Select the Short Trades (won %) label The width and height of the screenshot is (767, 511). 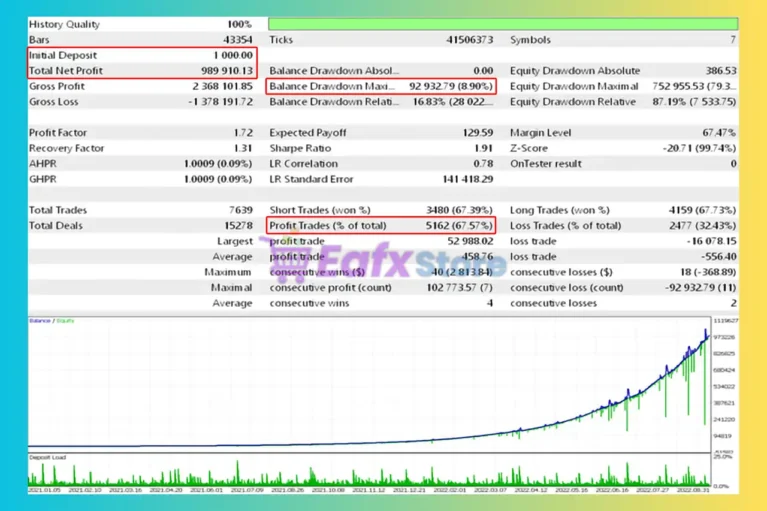click(320, 210)
